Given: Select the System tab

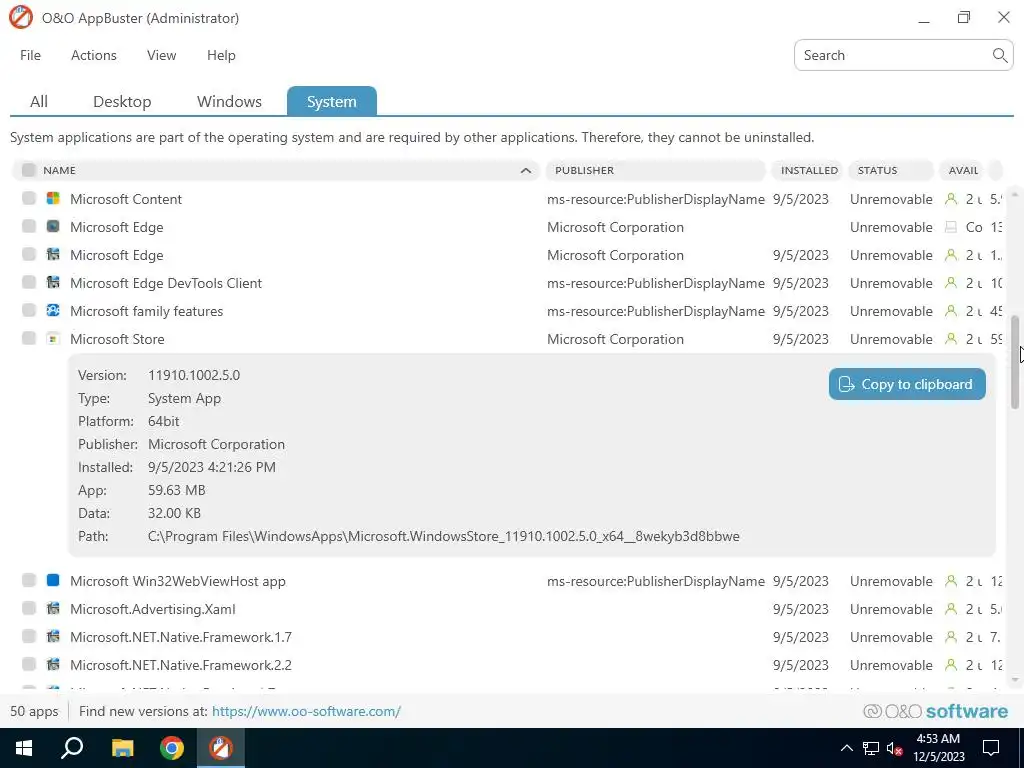Looking at the screenshot, I should pos(332,101).
